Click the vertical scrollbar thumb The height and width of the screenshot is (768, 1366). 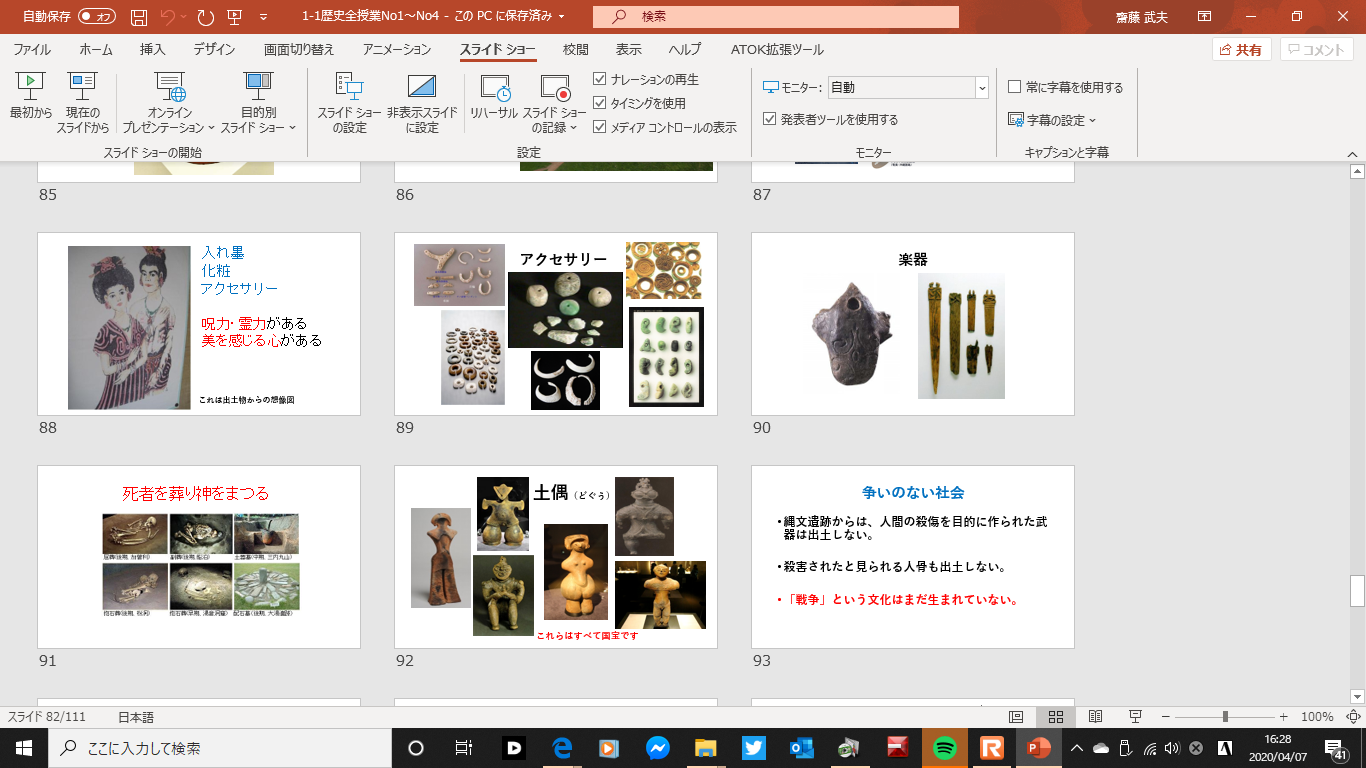1357,591
